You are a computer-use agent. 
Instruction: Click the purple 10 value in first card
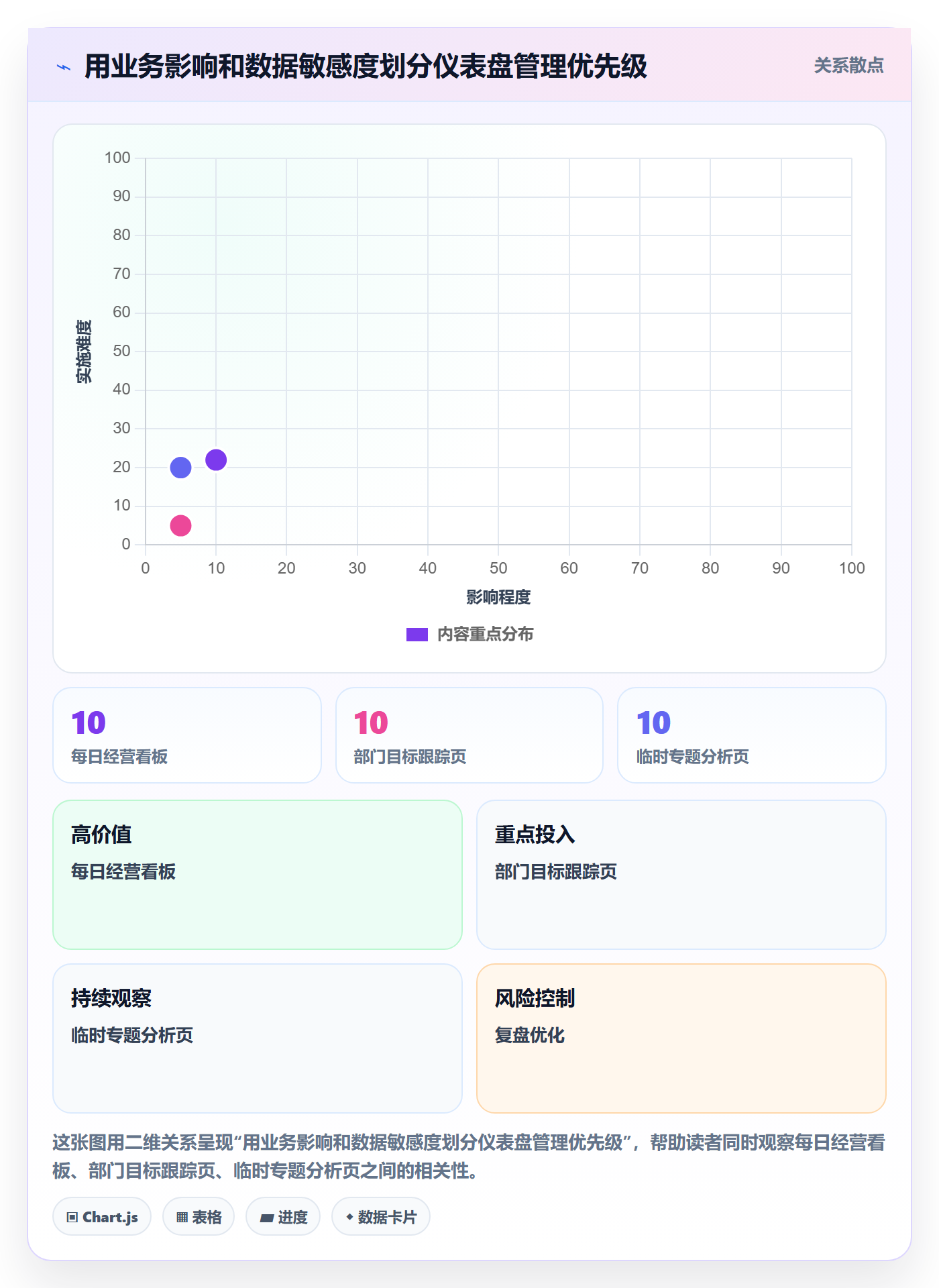pos(89,723)
